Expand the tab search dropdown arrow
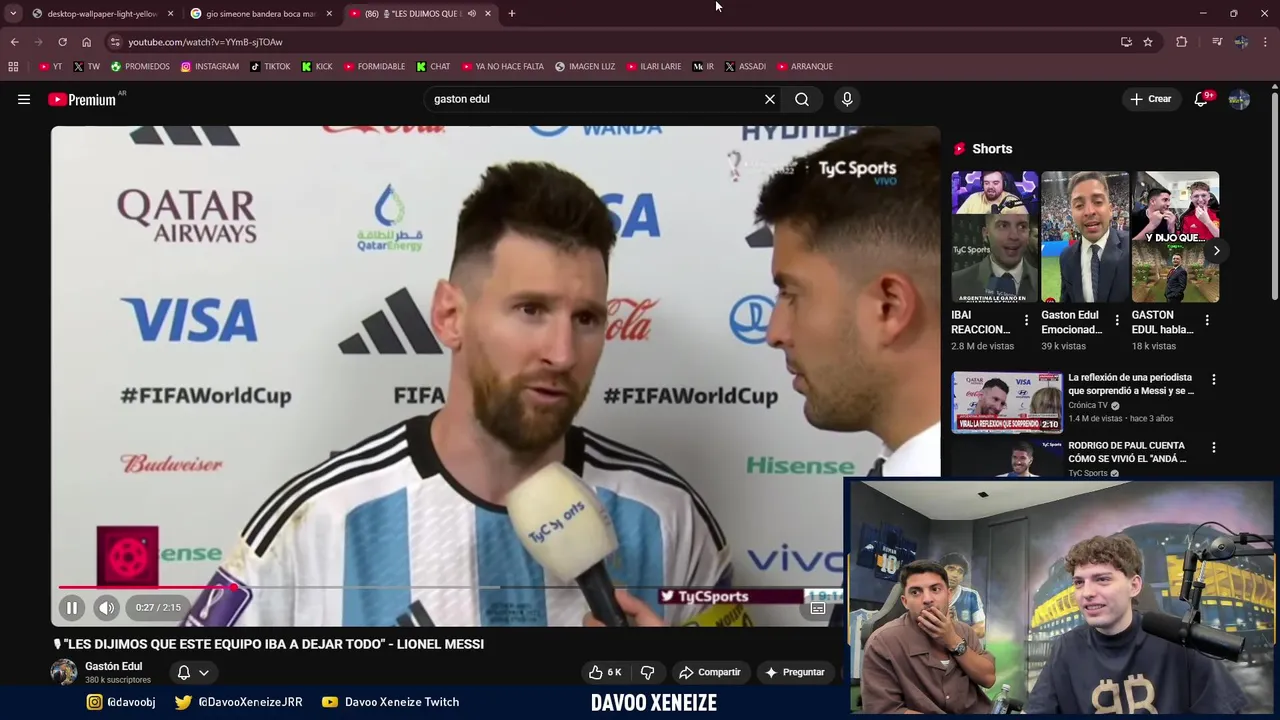Viewport: 1280px width, 720px height. coord(13,14)
